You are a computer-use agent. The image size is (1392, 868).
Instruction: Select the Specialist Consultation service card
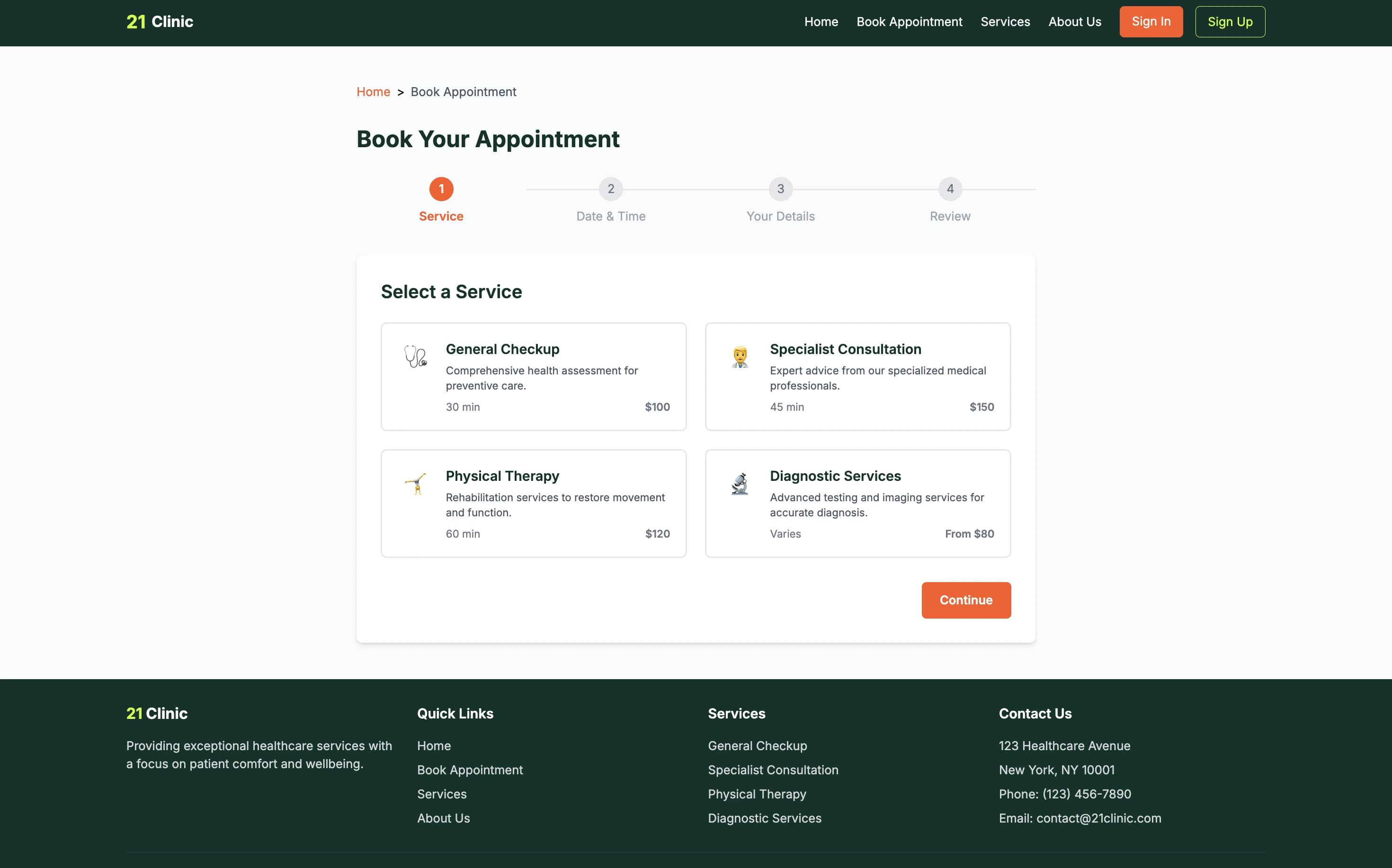(857, 377)
